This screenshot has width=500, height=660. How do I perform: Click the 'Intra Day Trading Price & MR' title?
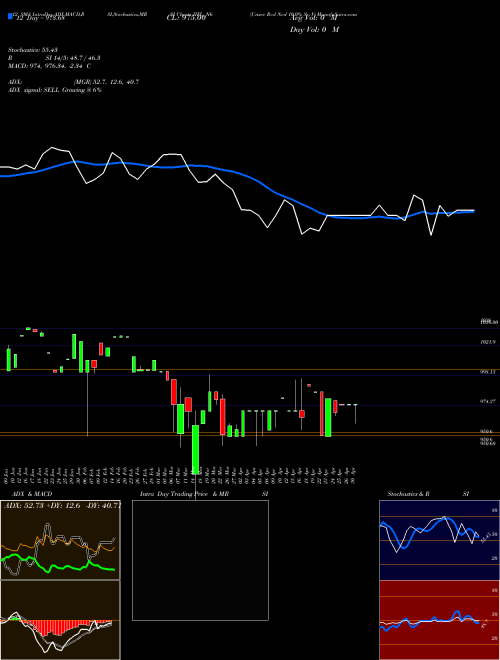(184, 494)
